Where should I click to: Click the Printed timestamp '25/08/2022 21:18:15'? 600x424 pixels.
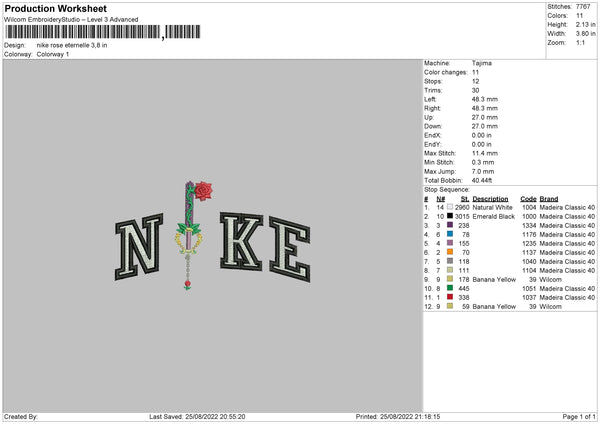[410, 417]
